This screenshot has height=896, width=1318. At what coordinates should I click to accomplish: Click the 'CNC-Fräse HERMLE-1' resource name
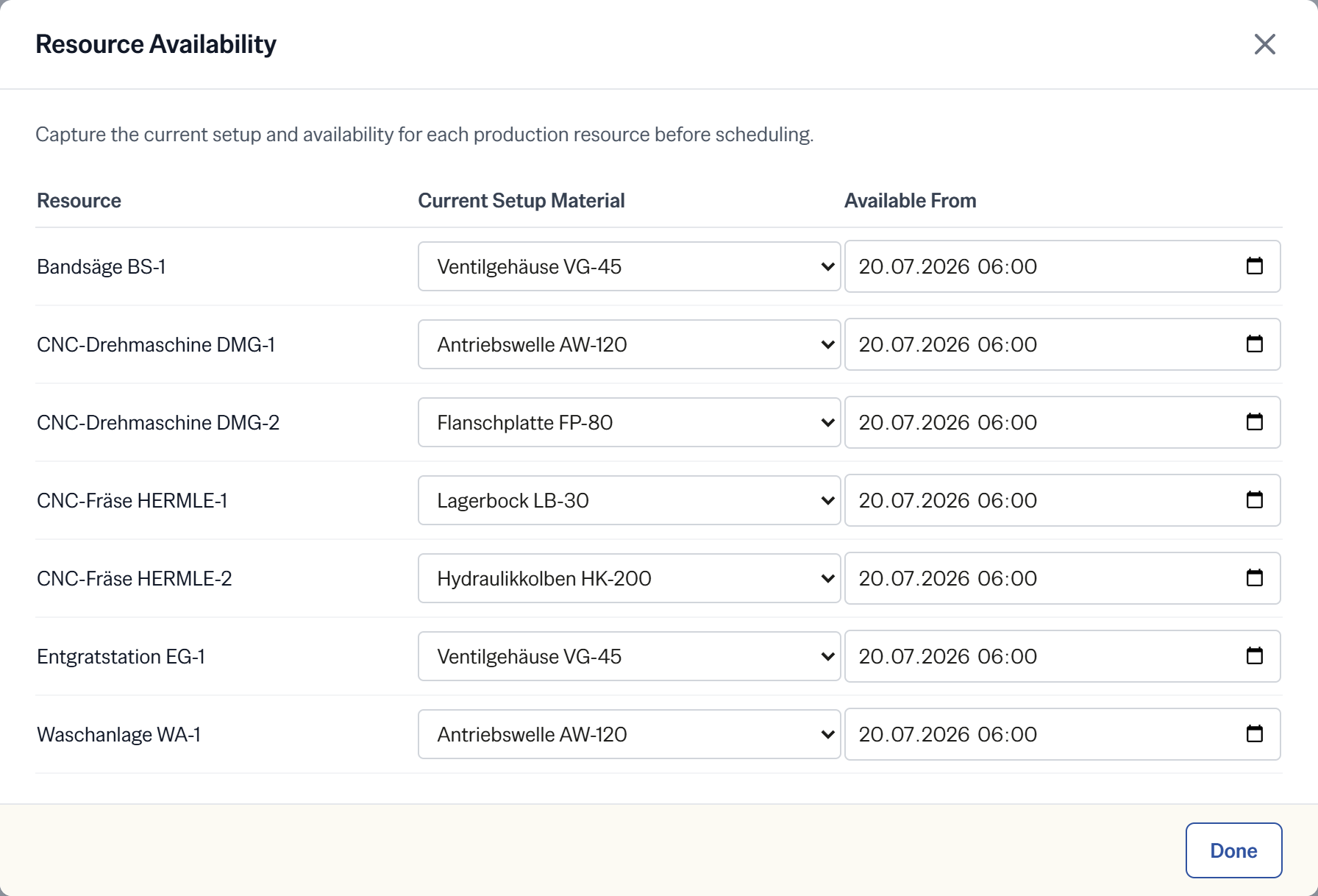tap(132, 500)
